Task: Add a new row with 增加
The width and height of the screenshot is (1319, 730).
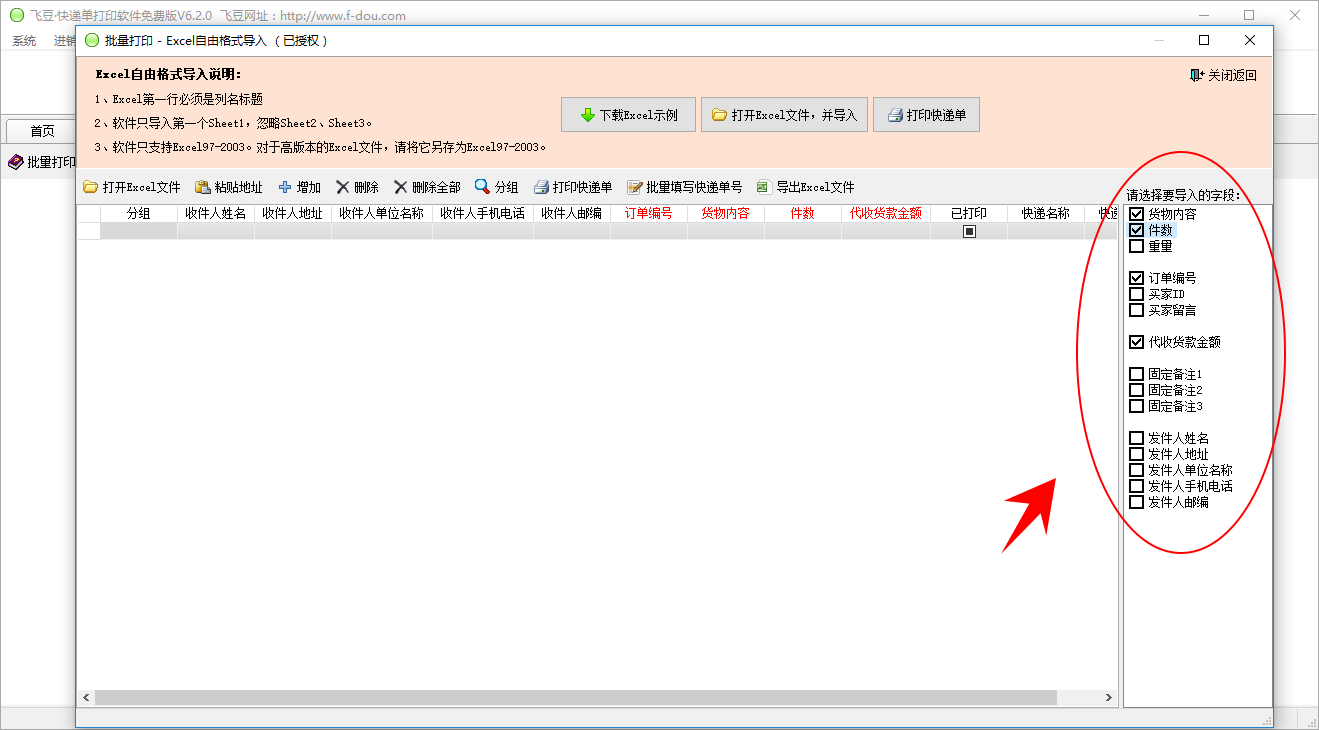Action: 299,187
